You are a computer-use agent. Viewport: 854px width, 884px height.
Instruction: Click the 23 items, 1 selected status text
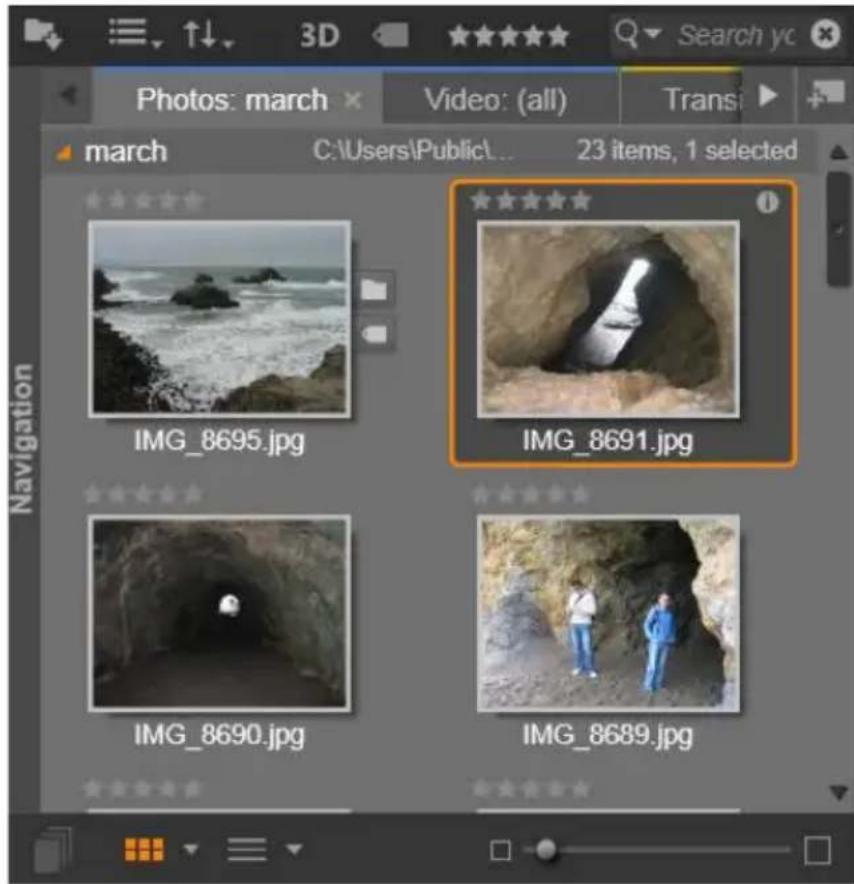click(687, 151)
